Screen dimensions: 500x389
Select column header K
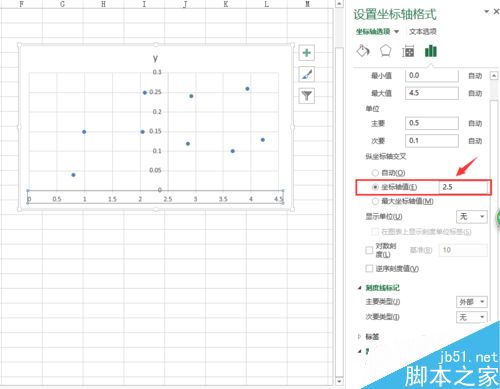click(x=226, y=4)
